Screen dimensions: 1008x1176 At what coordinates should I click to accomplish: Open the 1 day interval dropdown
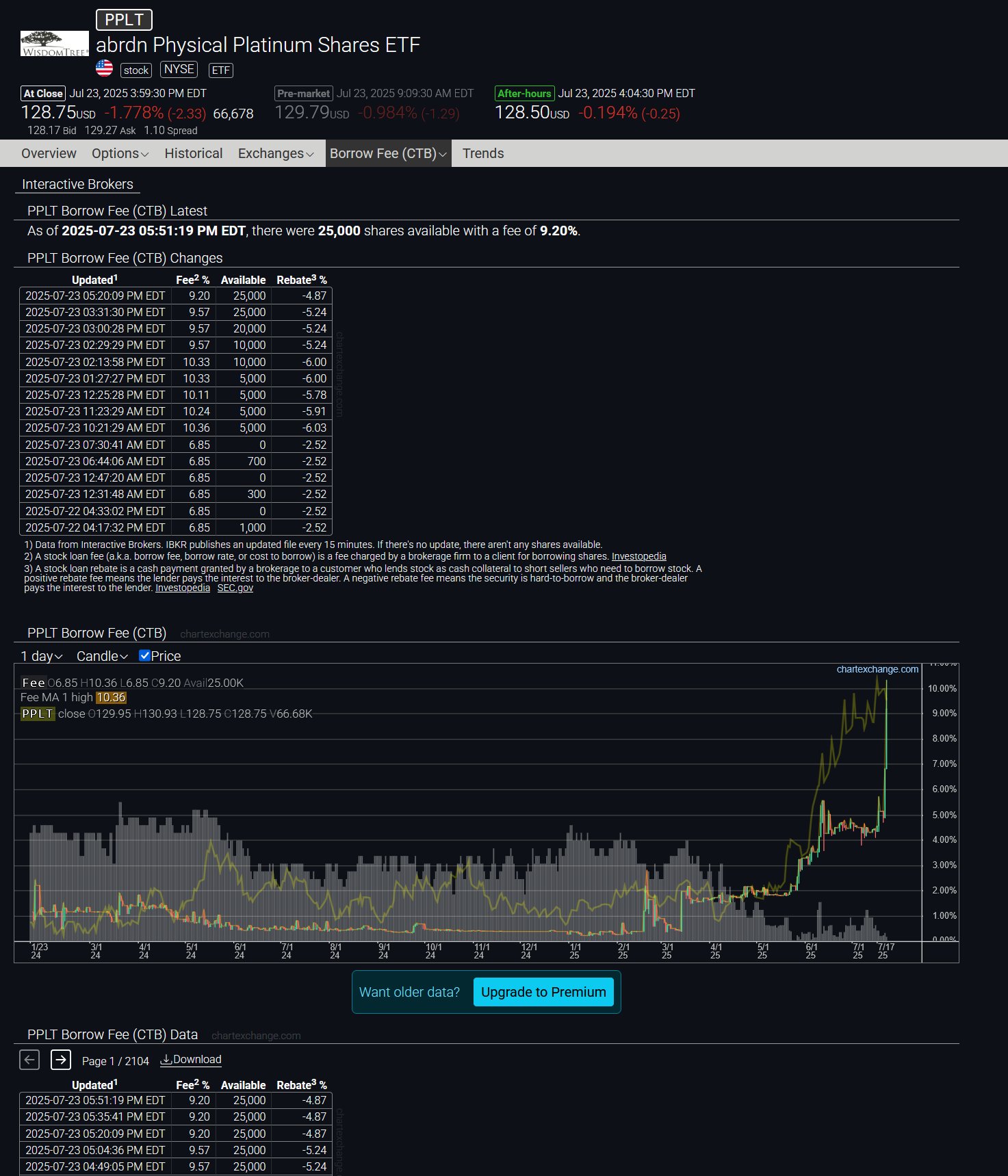pyautogui.click(x=42, y=656)
